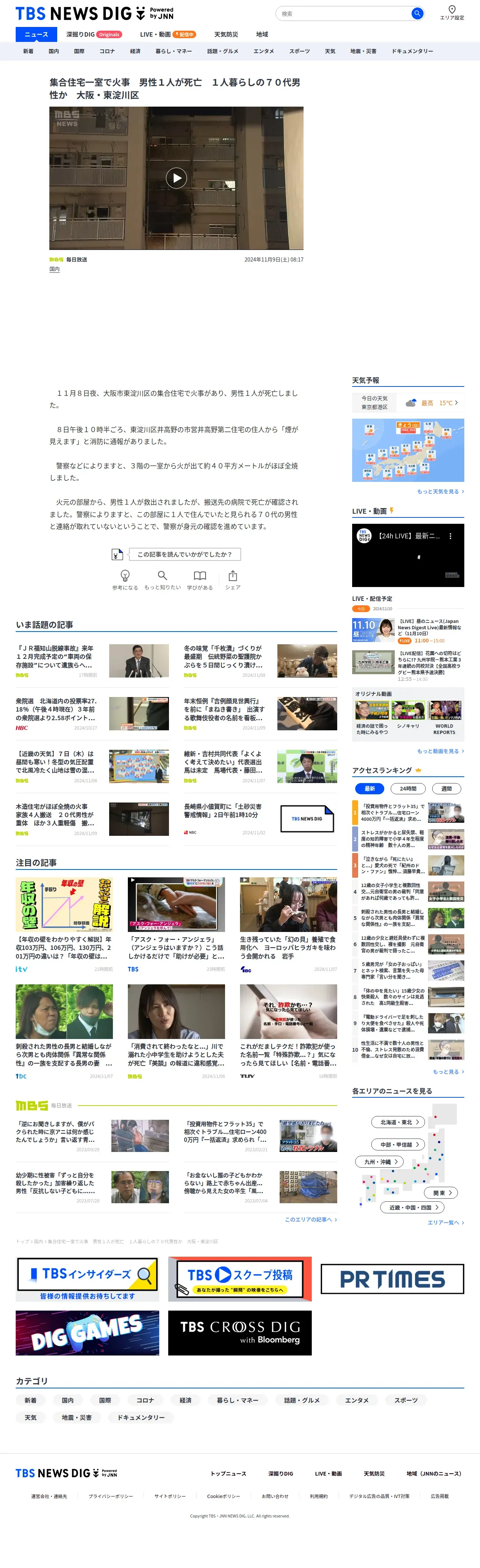Click the 国内 tag under the video

(55, 269)
